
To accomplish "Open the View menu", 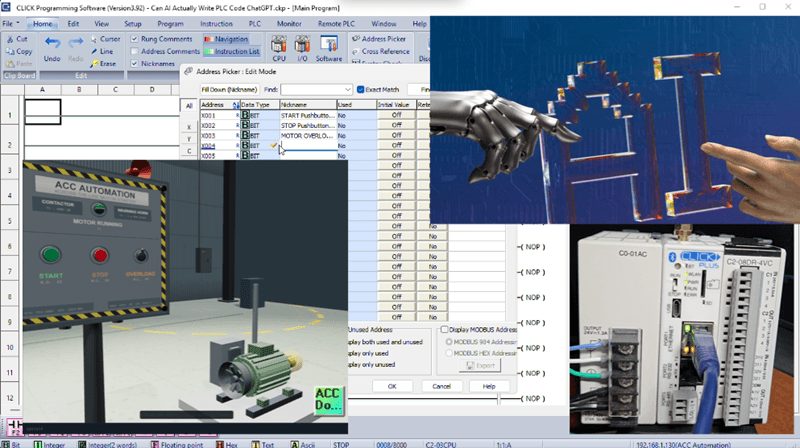I will point(101,23).
